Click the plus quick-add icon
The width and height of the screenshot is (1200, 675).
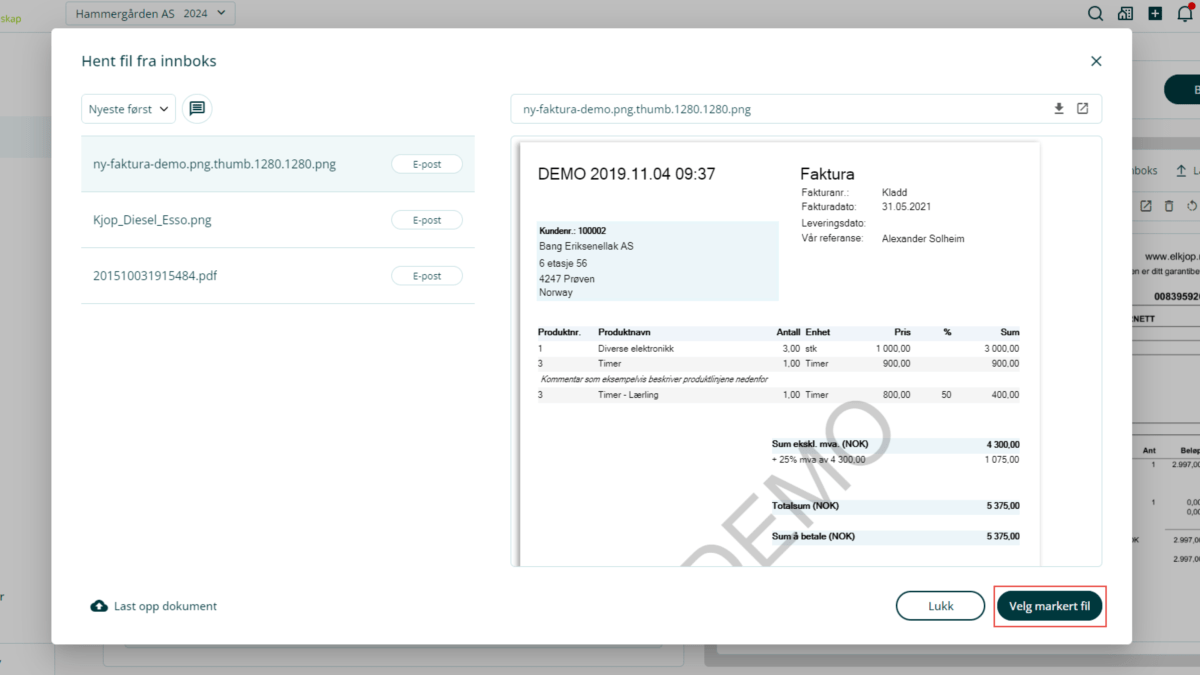tap(1155, 14)
